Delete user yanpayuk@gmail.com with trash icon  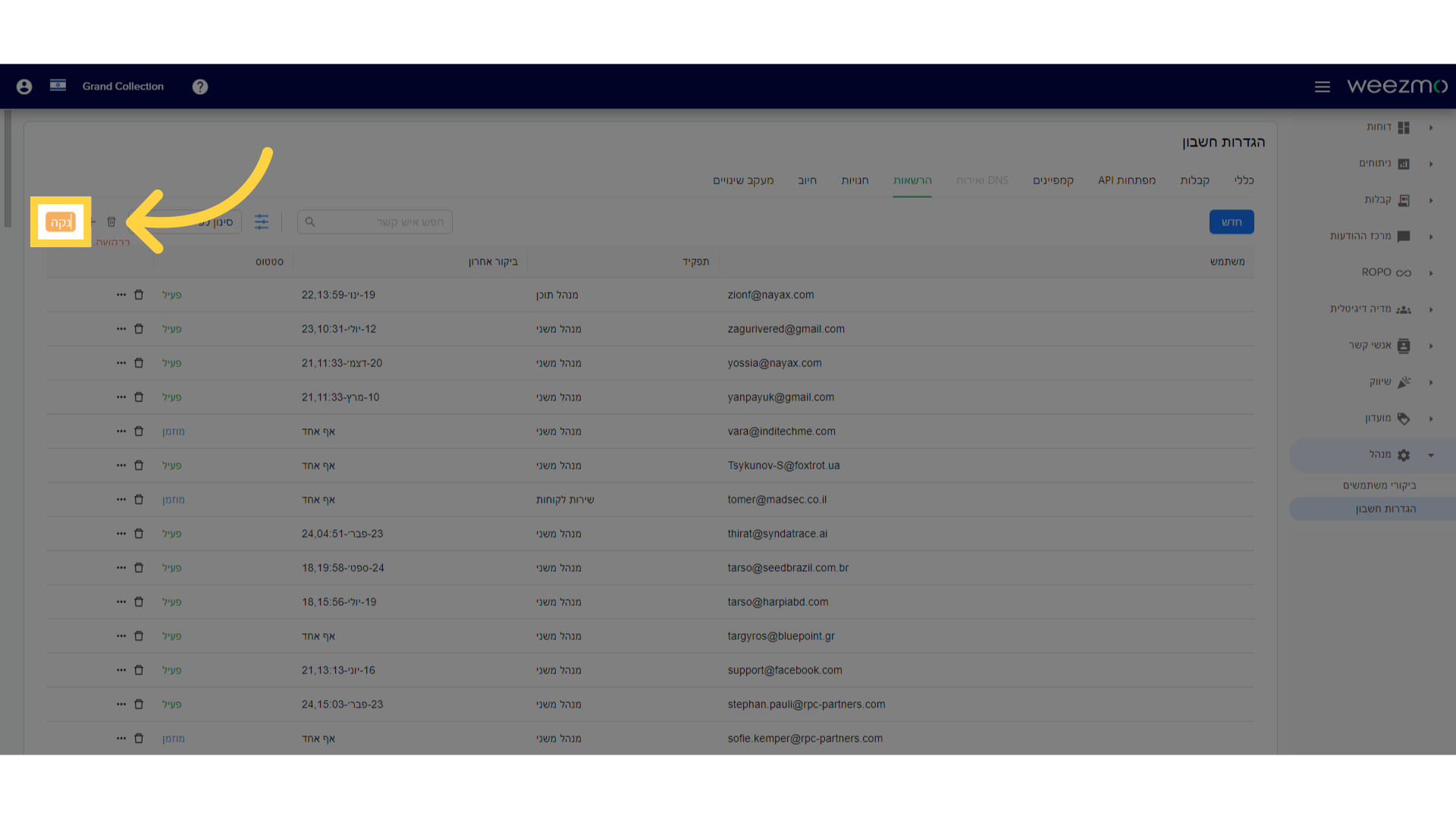pyautogui.click(x=139, y=397)
